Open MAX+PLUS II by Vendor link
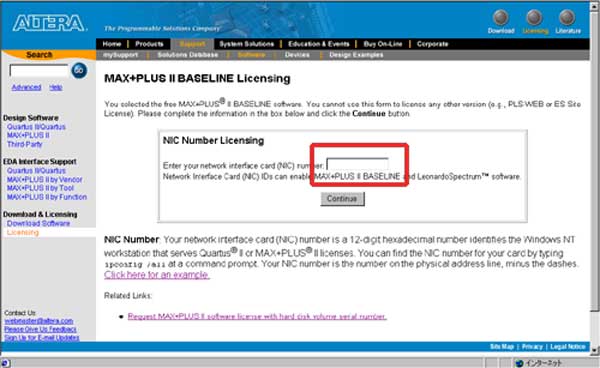 44,179
